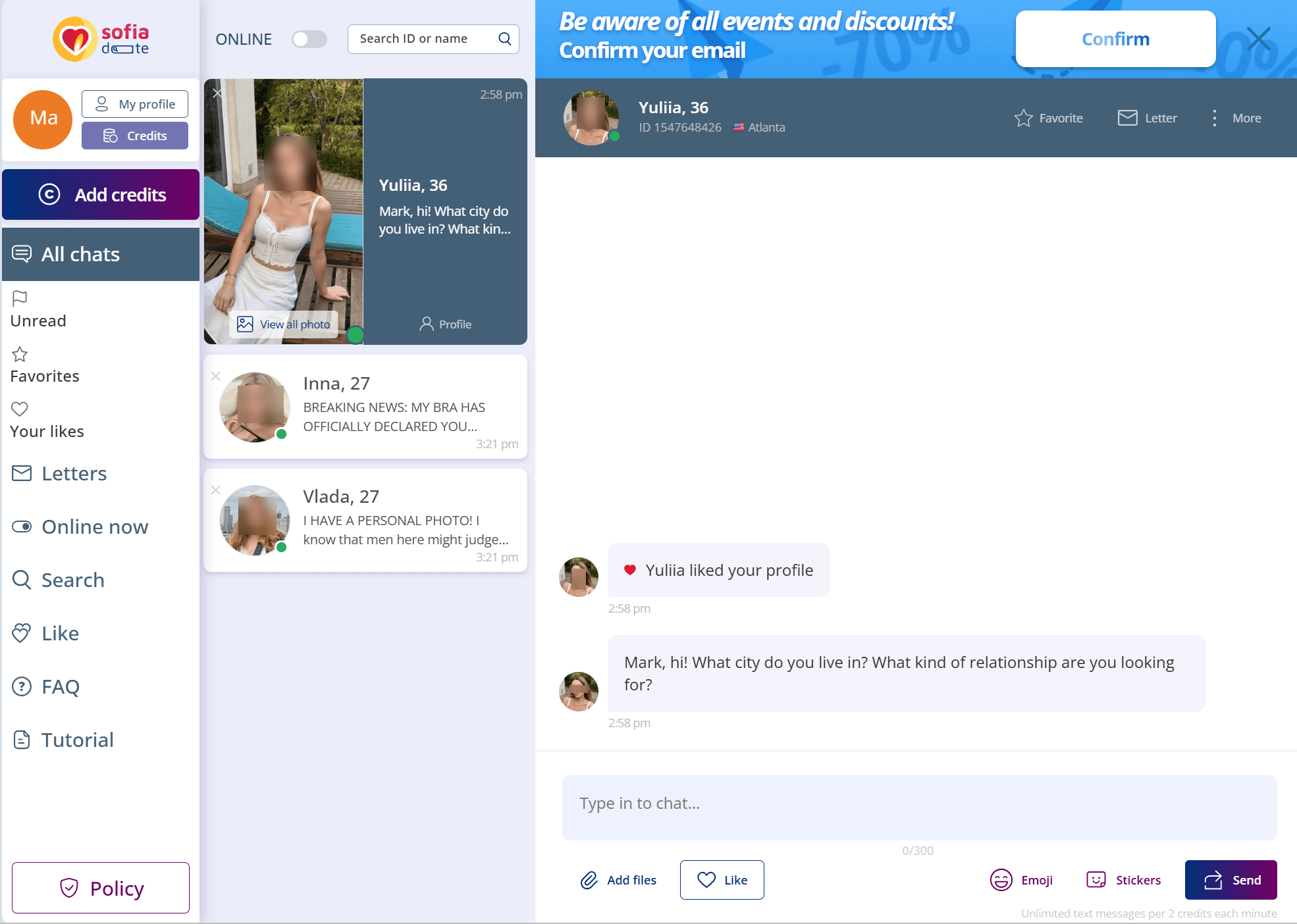This screenshot has width=1297, height=924.
Task: Open the Credits button
Action: coord(135,136)
